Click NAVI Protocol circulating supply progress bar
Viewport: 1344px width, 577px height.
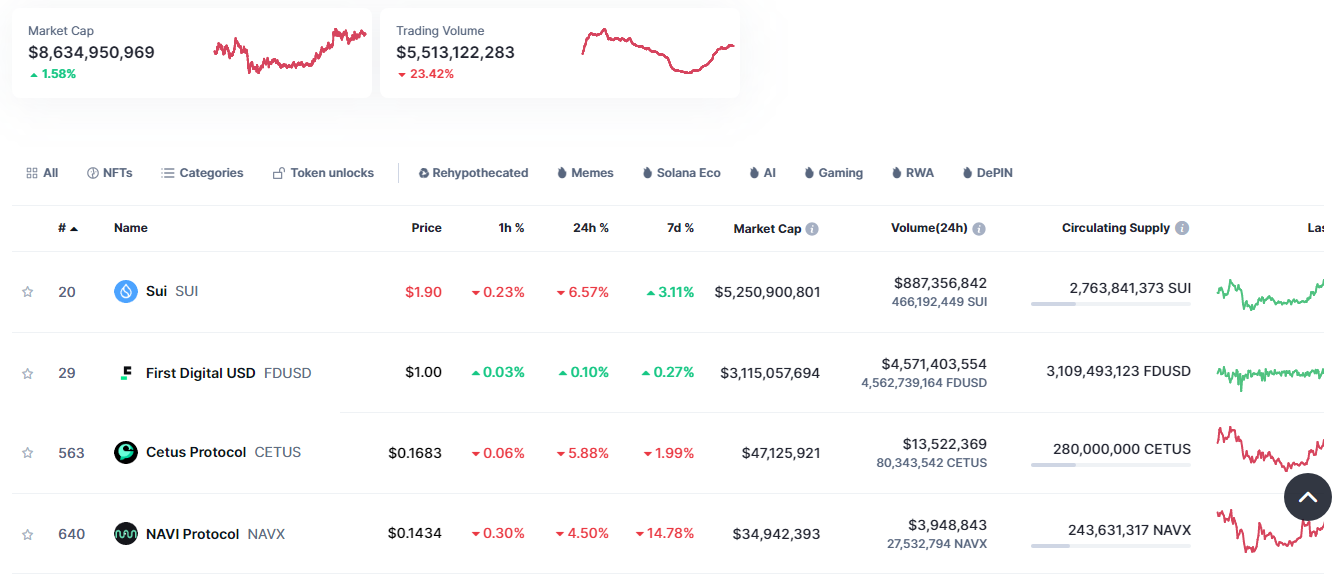(x=1110, y=546)
